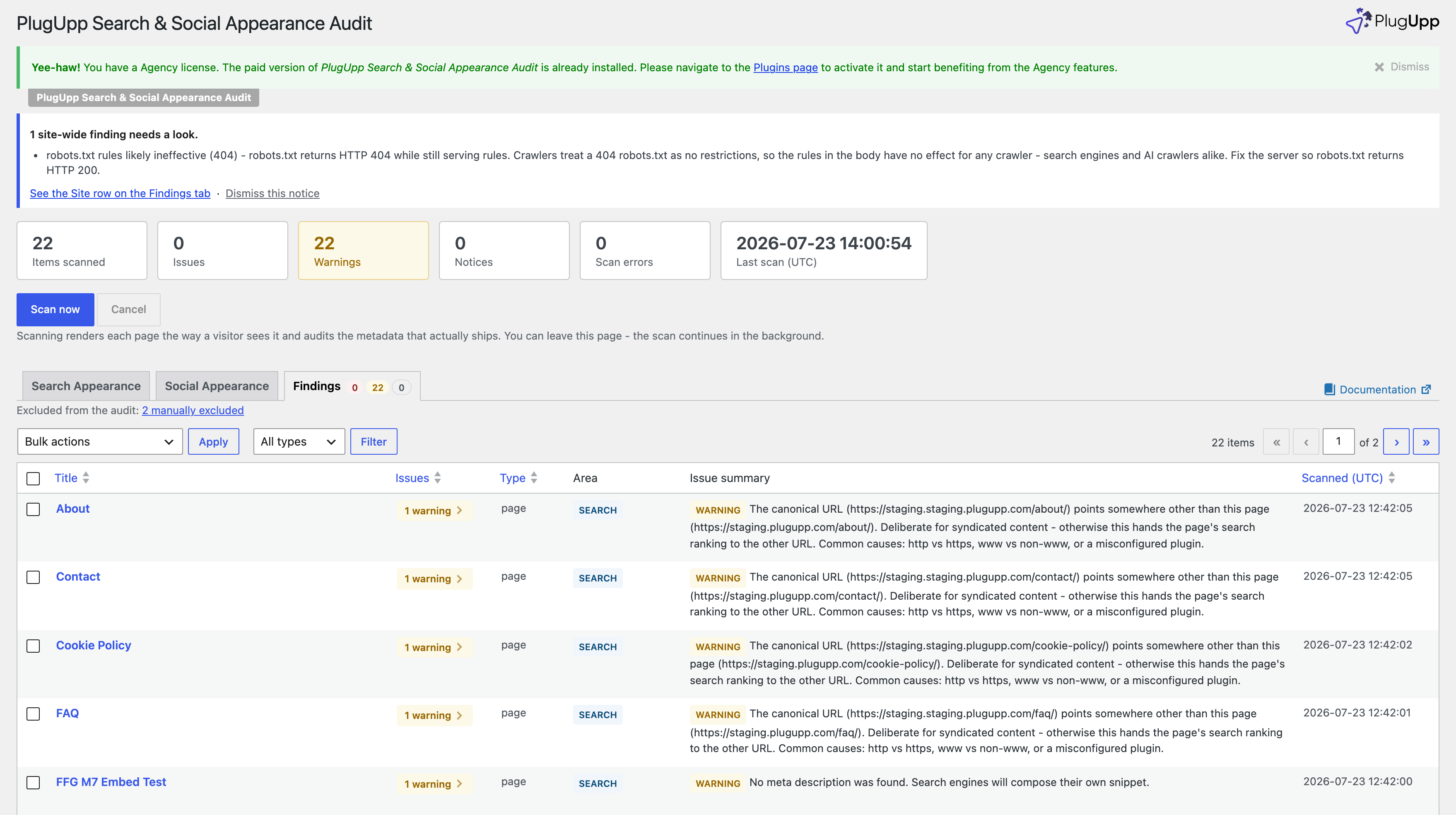Expand the 1 warning badge for Contact

tap(434, 579)
